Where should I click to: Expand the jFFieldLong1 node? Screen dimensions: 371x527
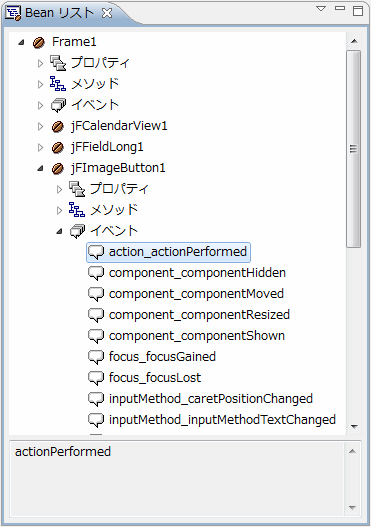(x=41, y=148)
